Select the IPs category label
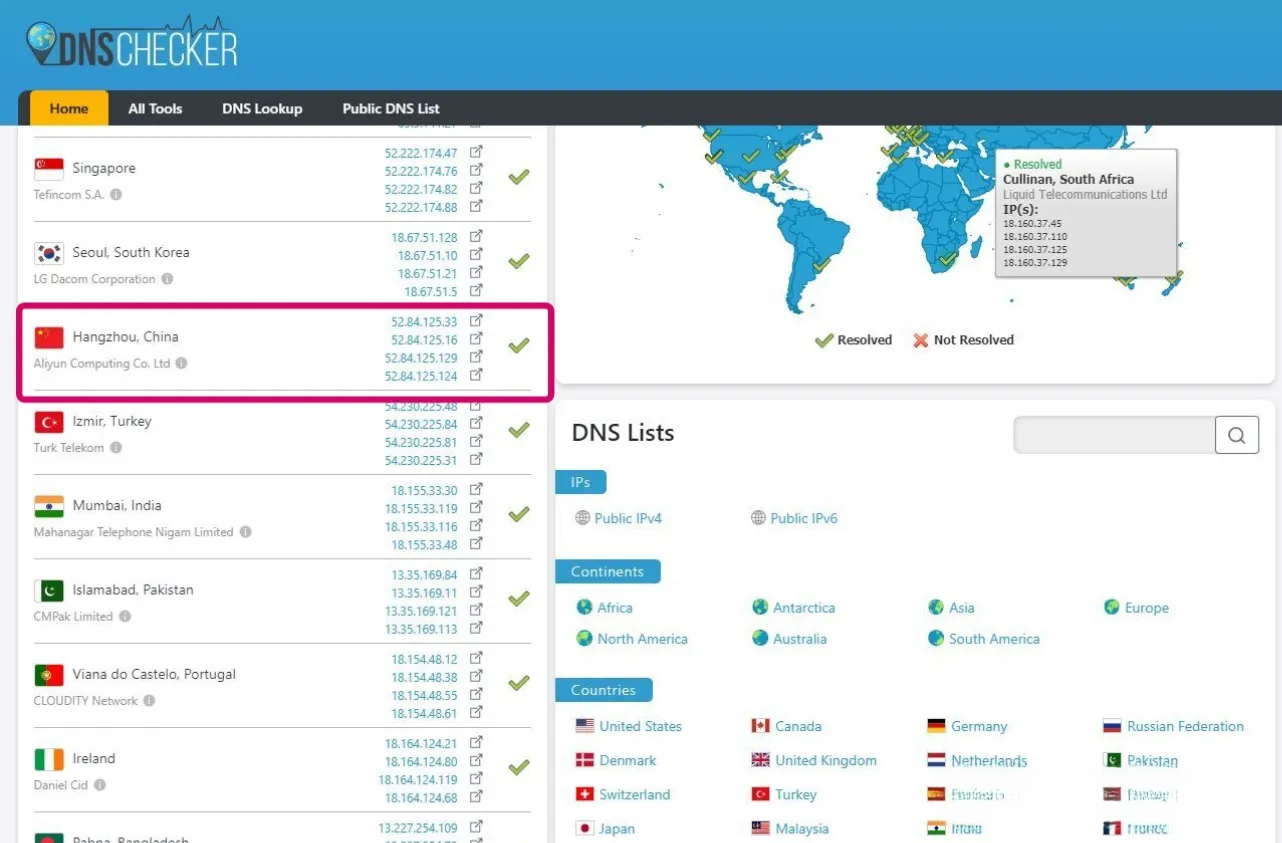The height and width of the screenshot is (843, 1282). pyautogui.click(x=581, y=482)
